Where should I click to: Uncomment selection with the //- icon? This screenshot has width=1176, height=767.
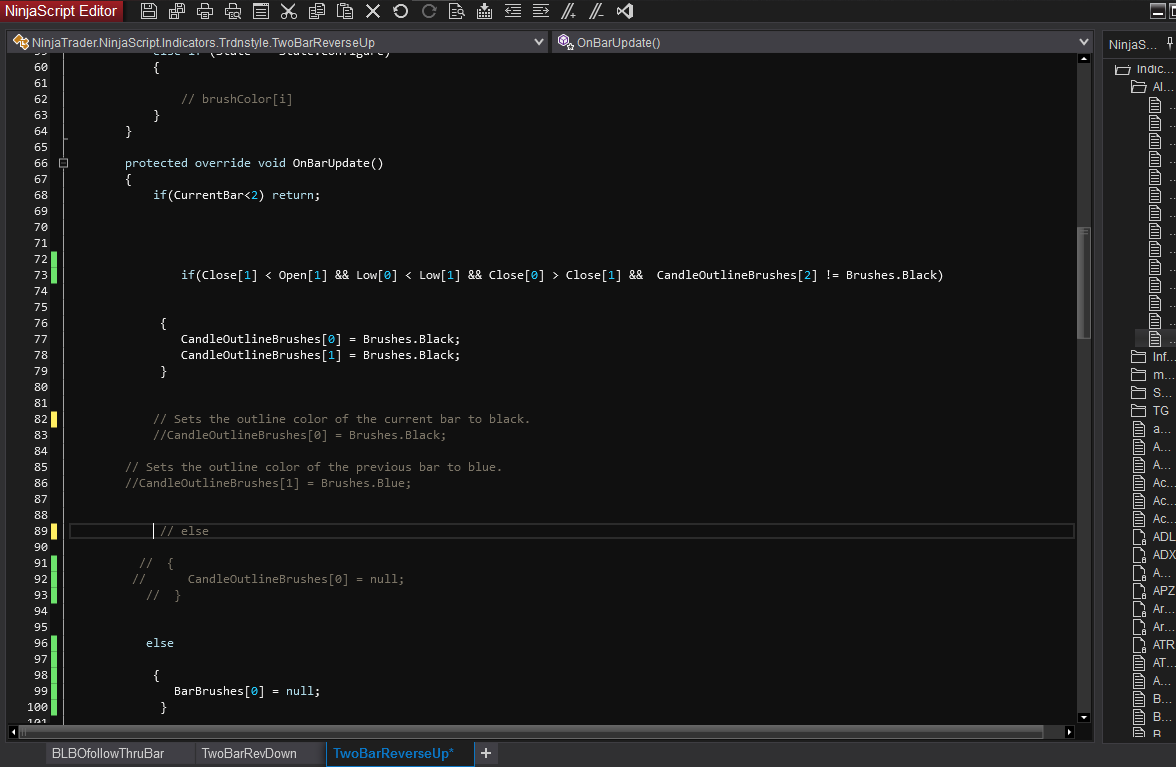[597, 12]
